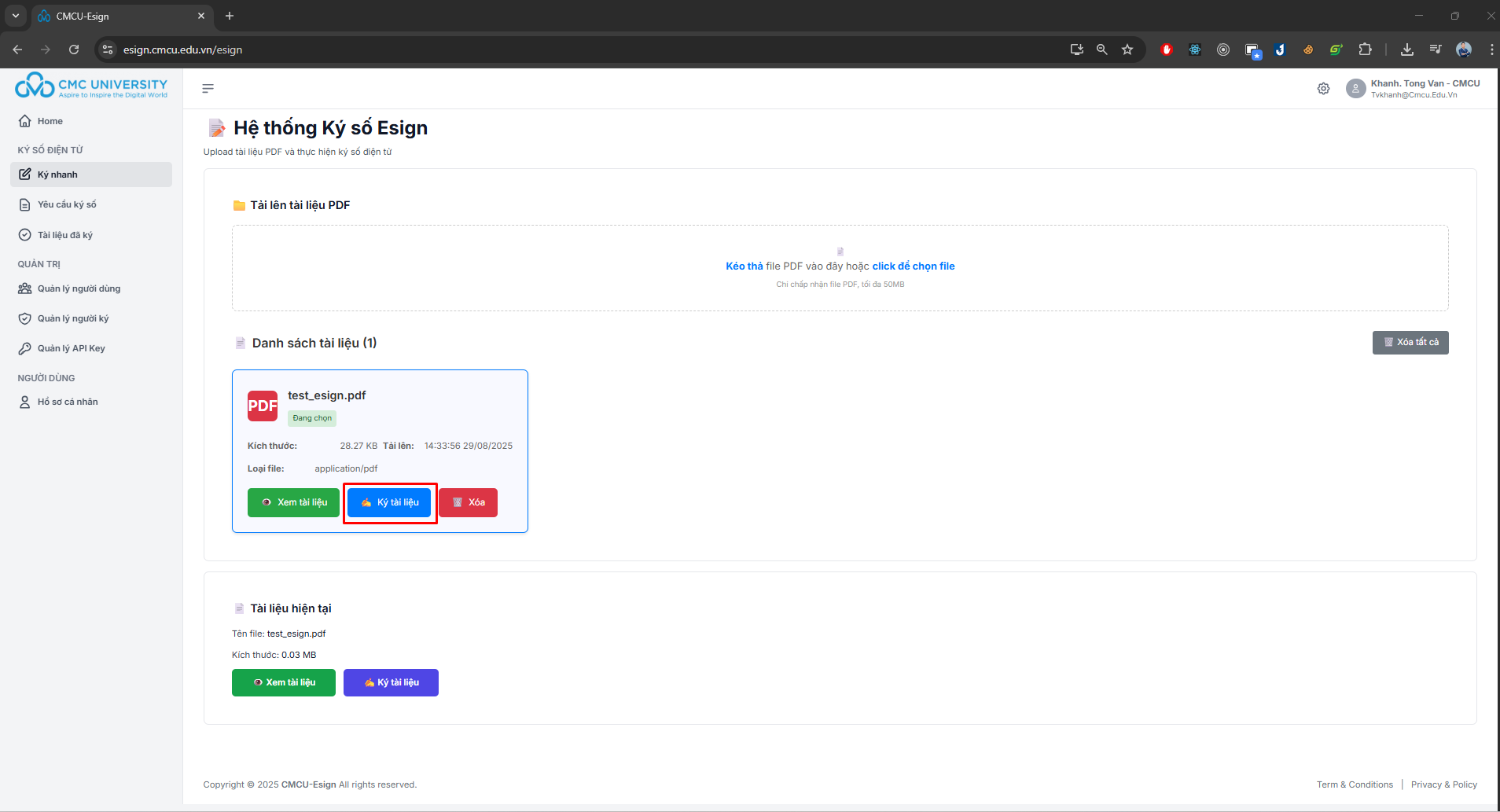
Task: Click Xóa tất cả button
Action: coord(1410,343)
